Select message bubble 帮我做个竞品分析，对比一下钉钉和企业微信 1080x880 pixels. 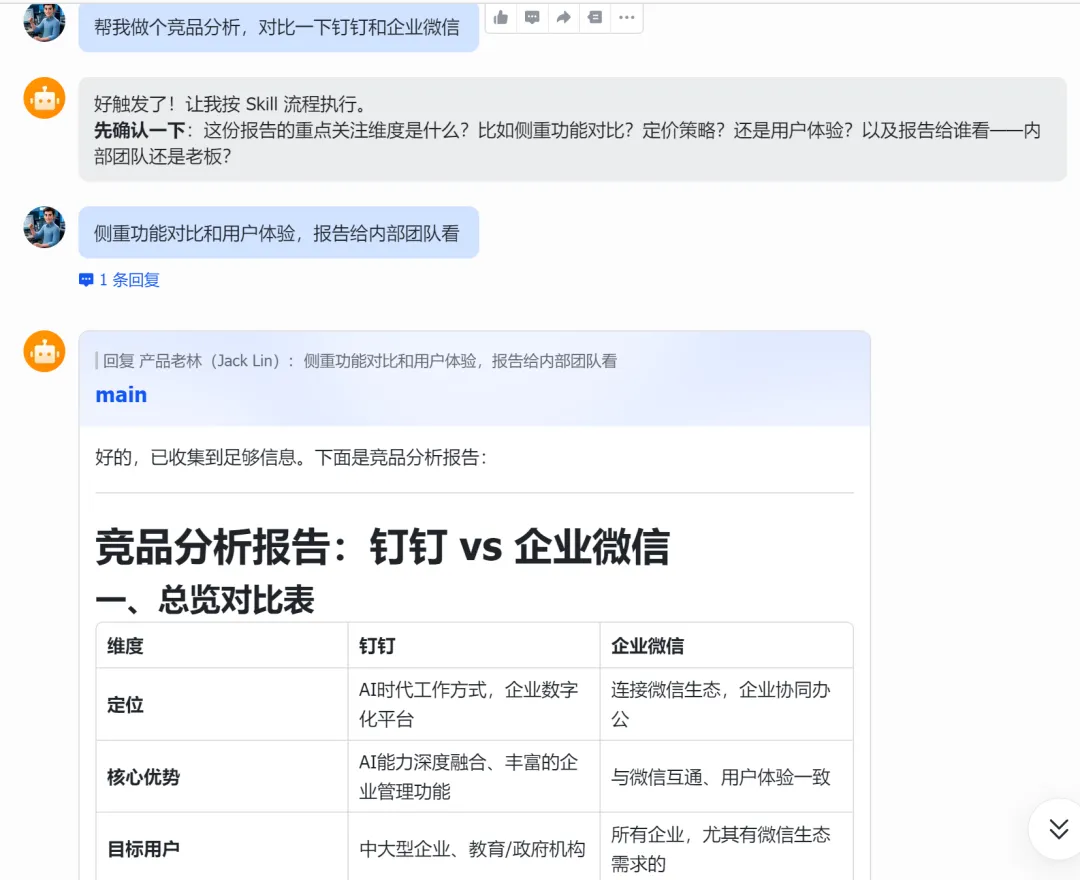(278, 27)
